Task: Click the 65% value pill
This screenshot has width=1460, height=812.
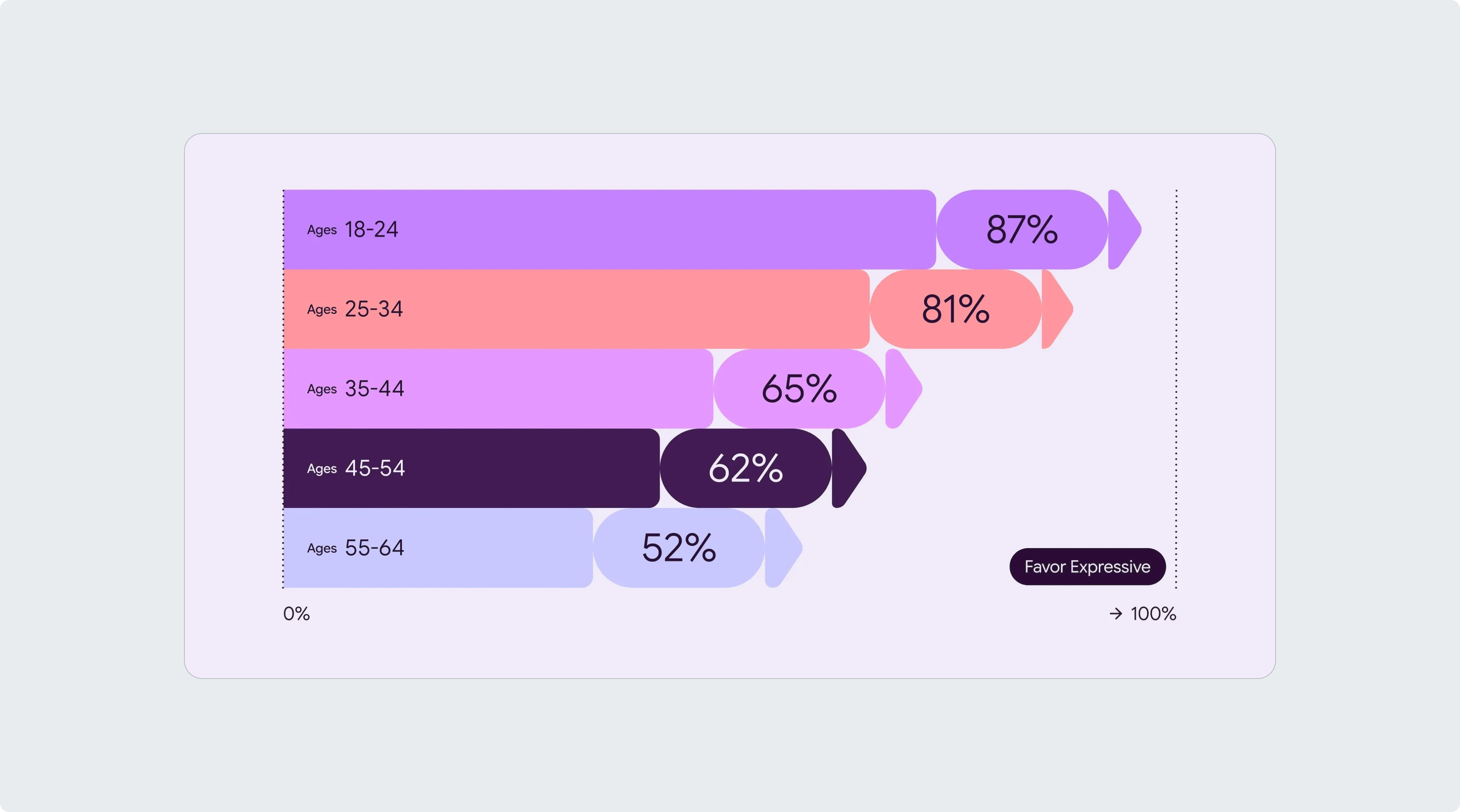Action: [x=799, y=389]
